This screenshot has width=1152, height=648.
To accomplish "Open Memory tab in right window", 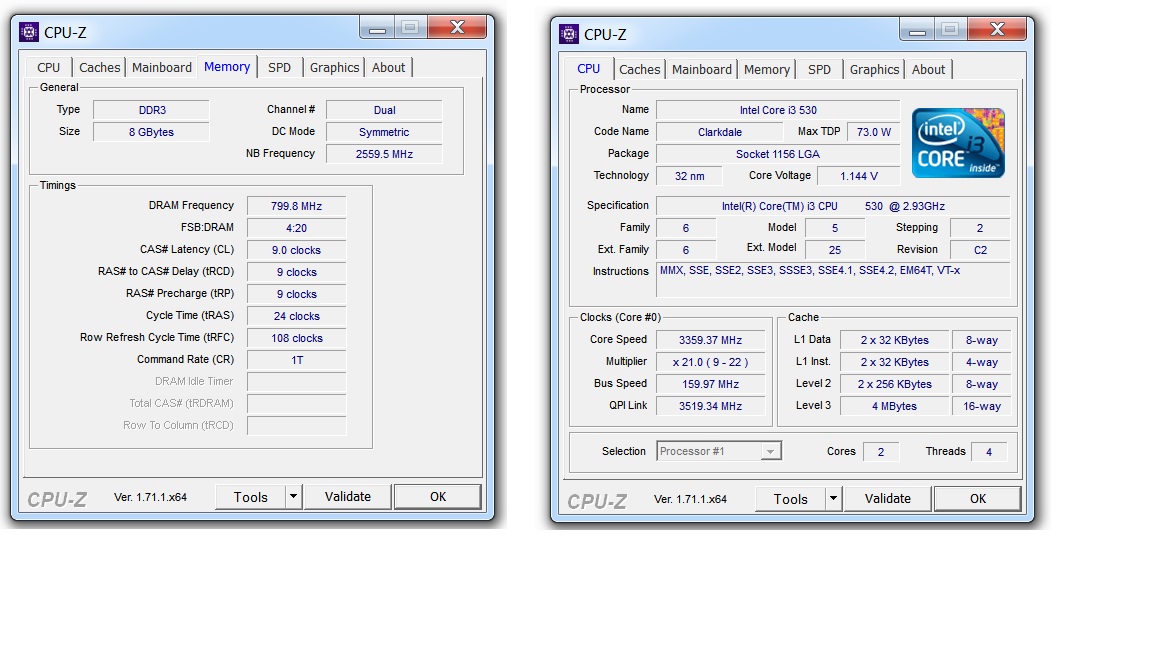I will coord(766,70).
